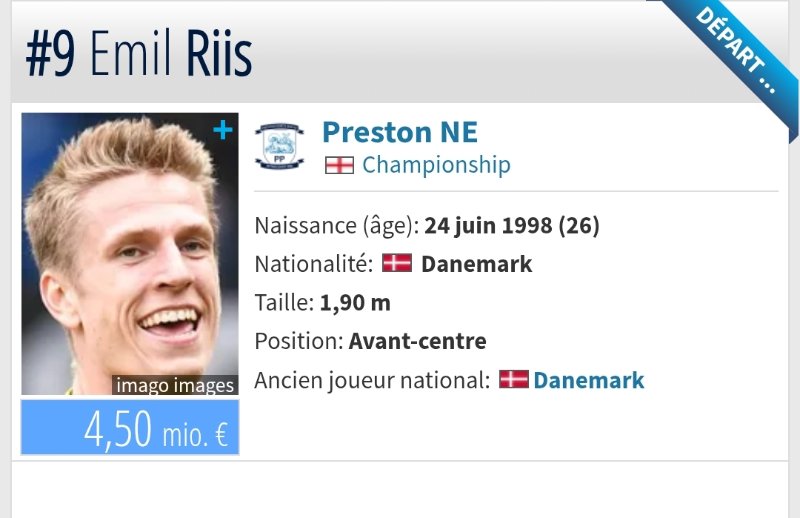Click the 1,90 m height value
800x518 pixels.
tap(355, 302)
